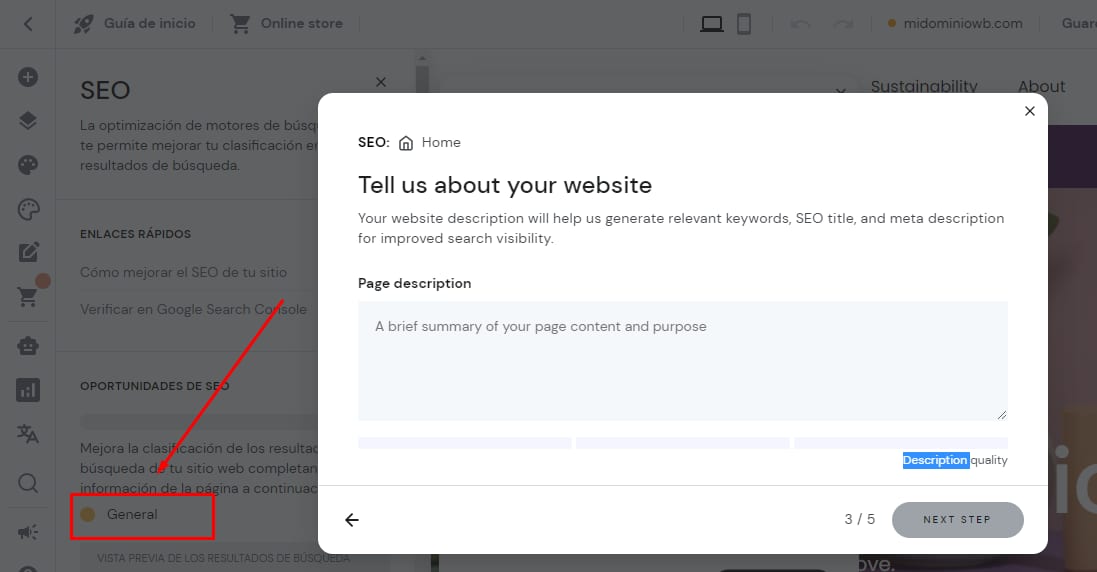
Task: Click the SEO magnifier icon in sidebar
Action: [28, 483]
